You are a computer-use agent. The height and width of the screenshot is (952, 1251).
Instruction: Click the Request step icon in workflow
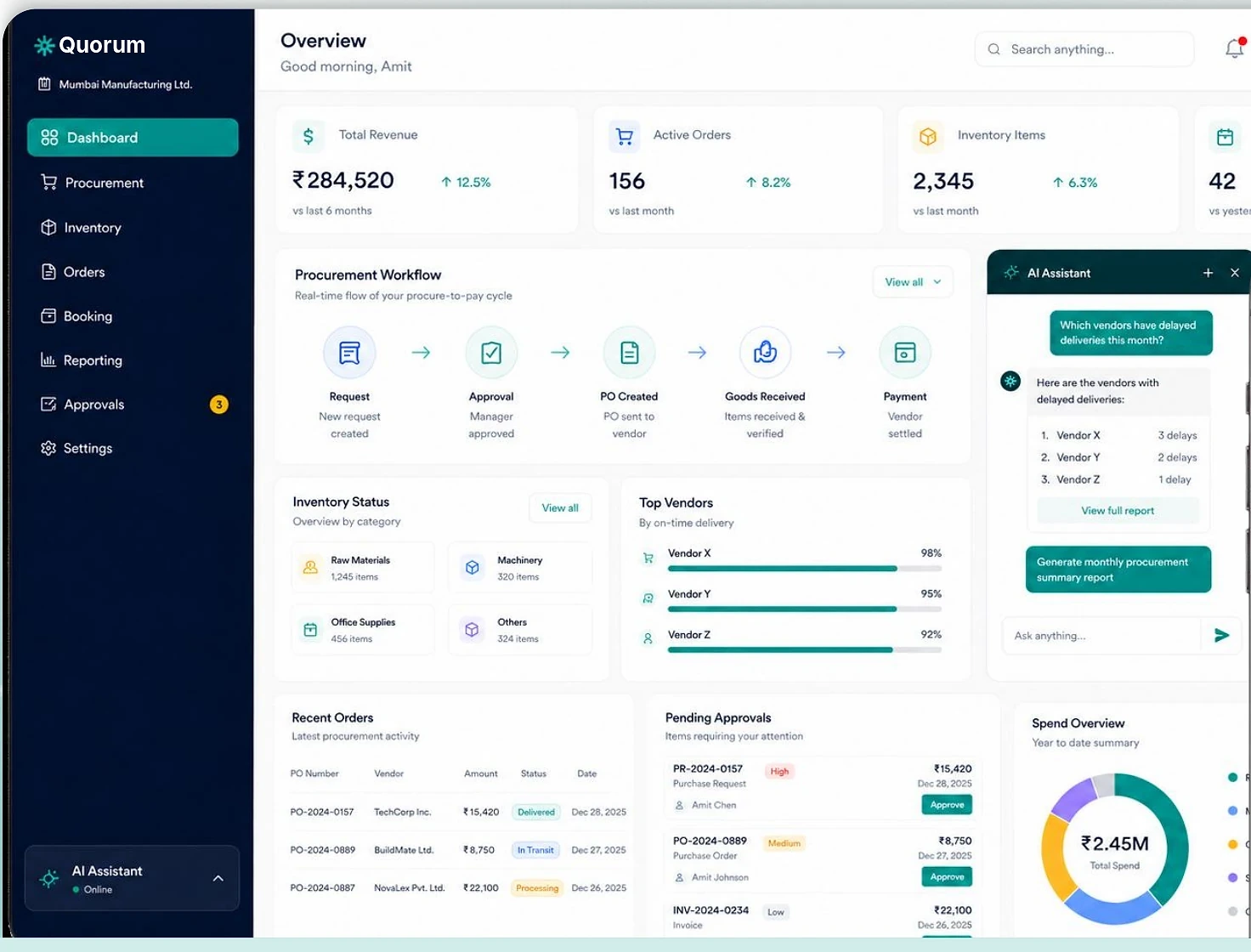(349, 353)
